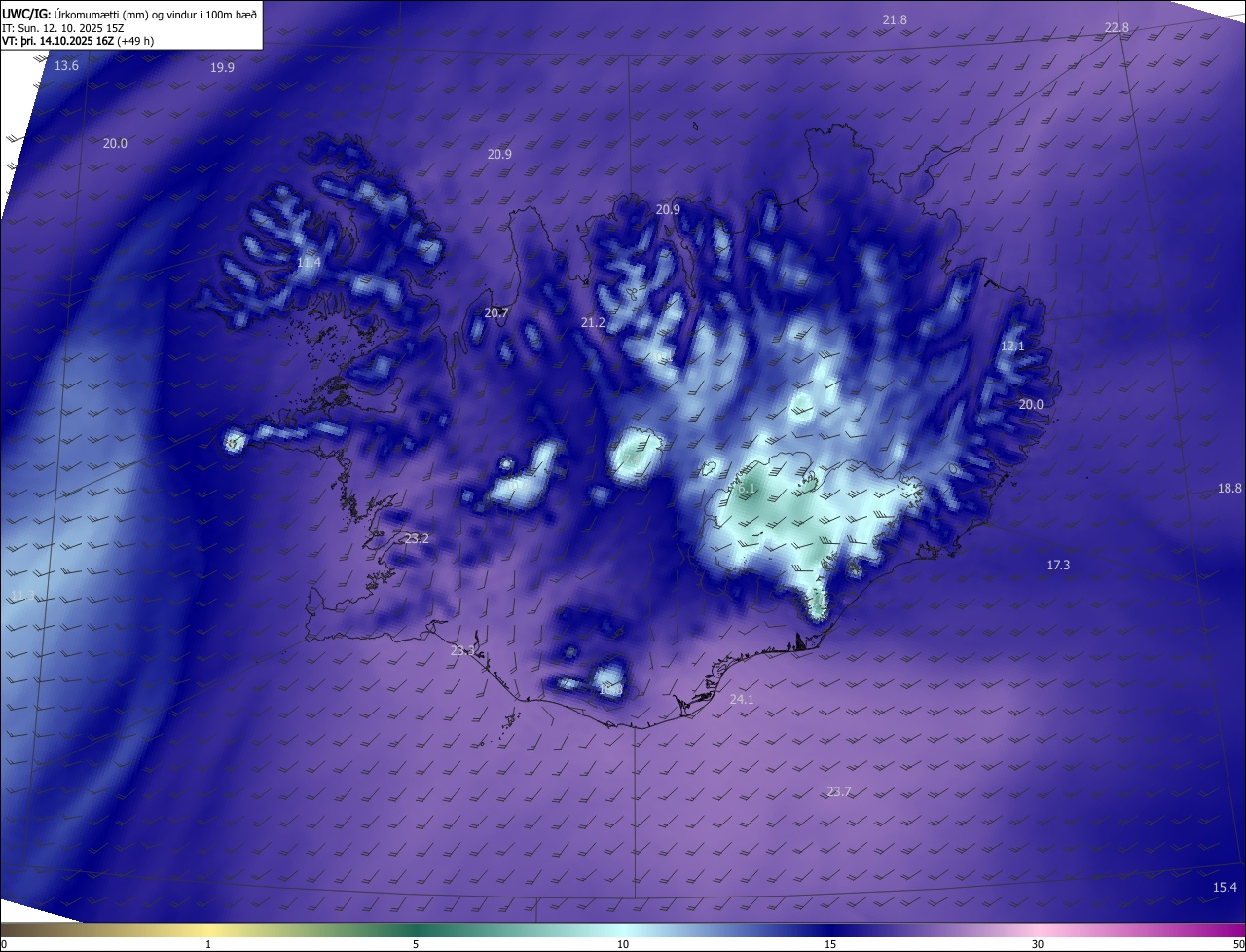Click the 17.3 value label

point(1058,565)
